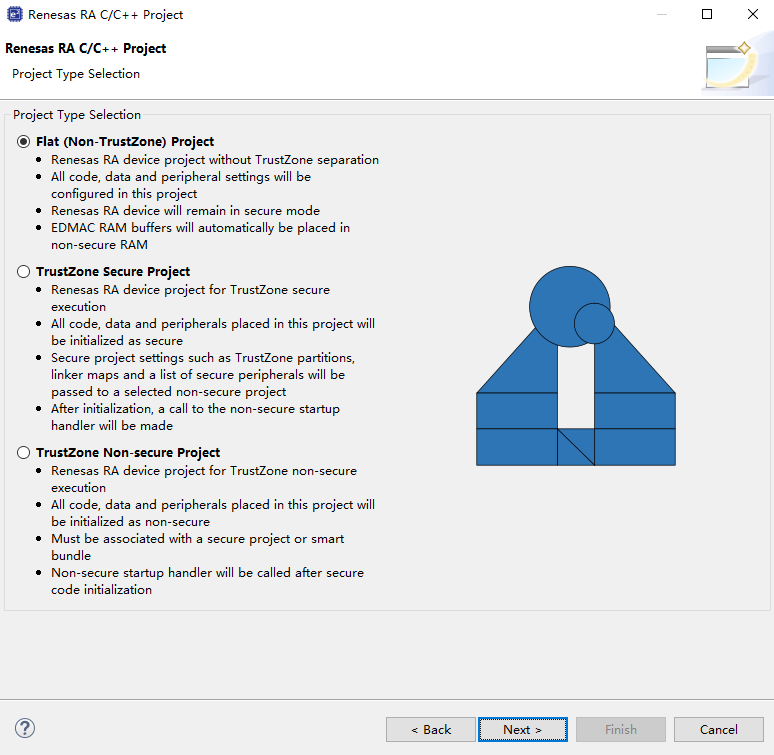Click 'Project Type Selection' group heading
This screenshot has width=774, height=755.
pos(77,115)
